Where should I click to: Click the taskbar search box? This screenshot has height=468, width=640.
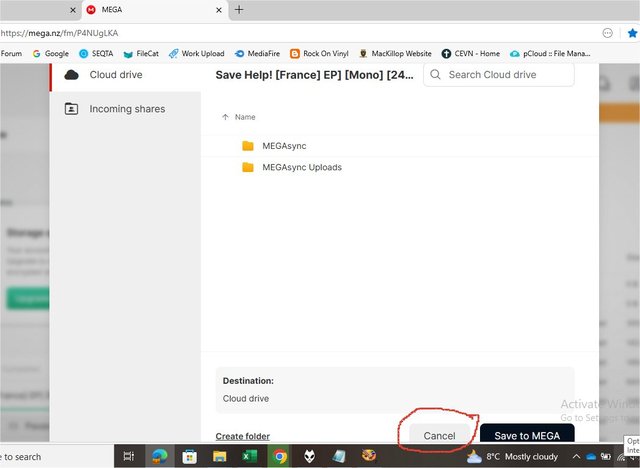point(57,457)
